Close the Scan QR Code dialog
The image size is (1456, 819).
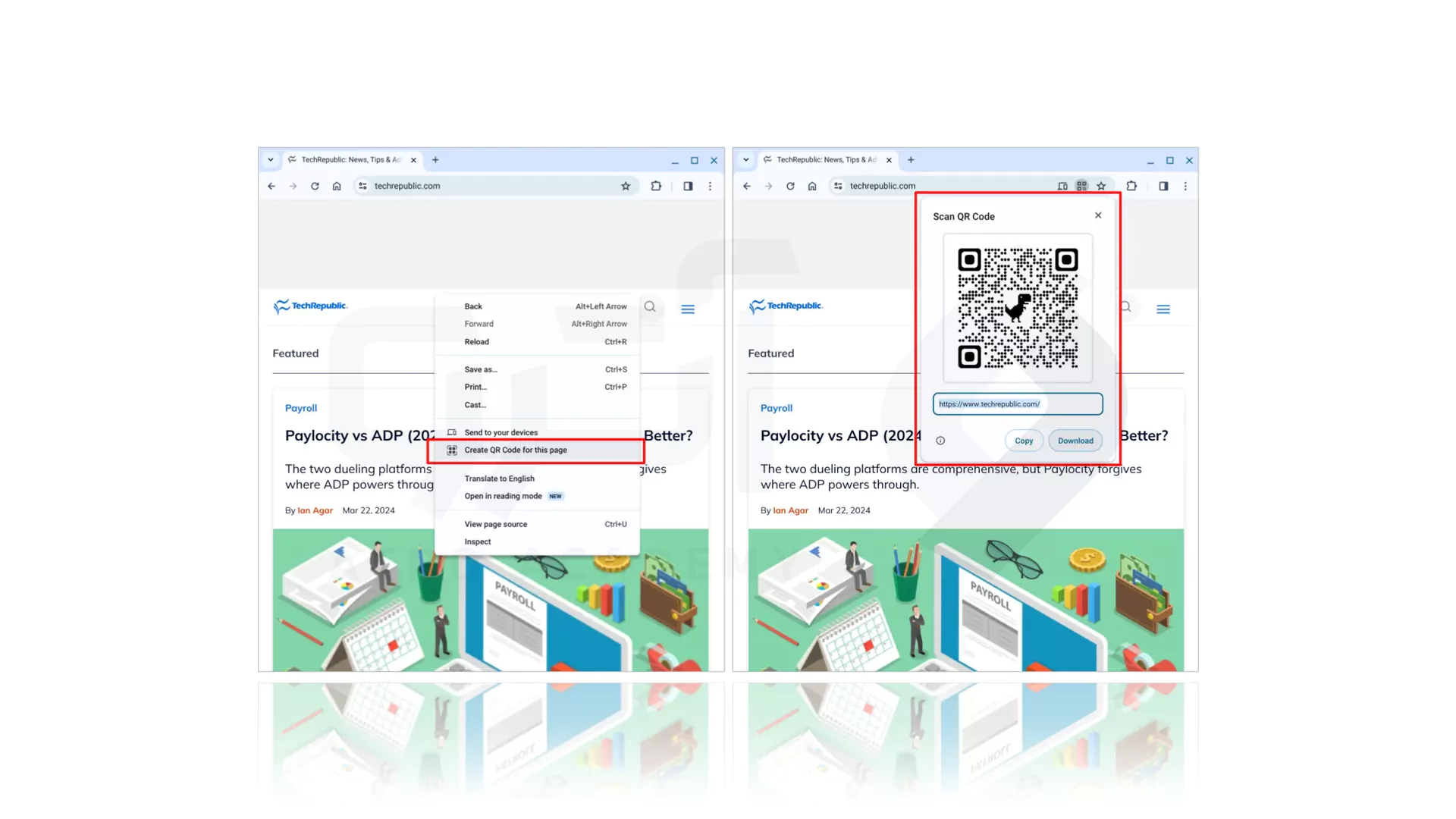[1097, 215]
